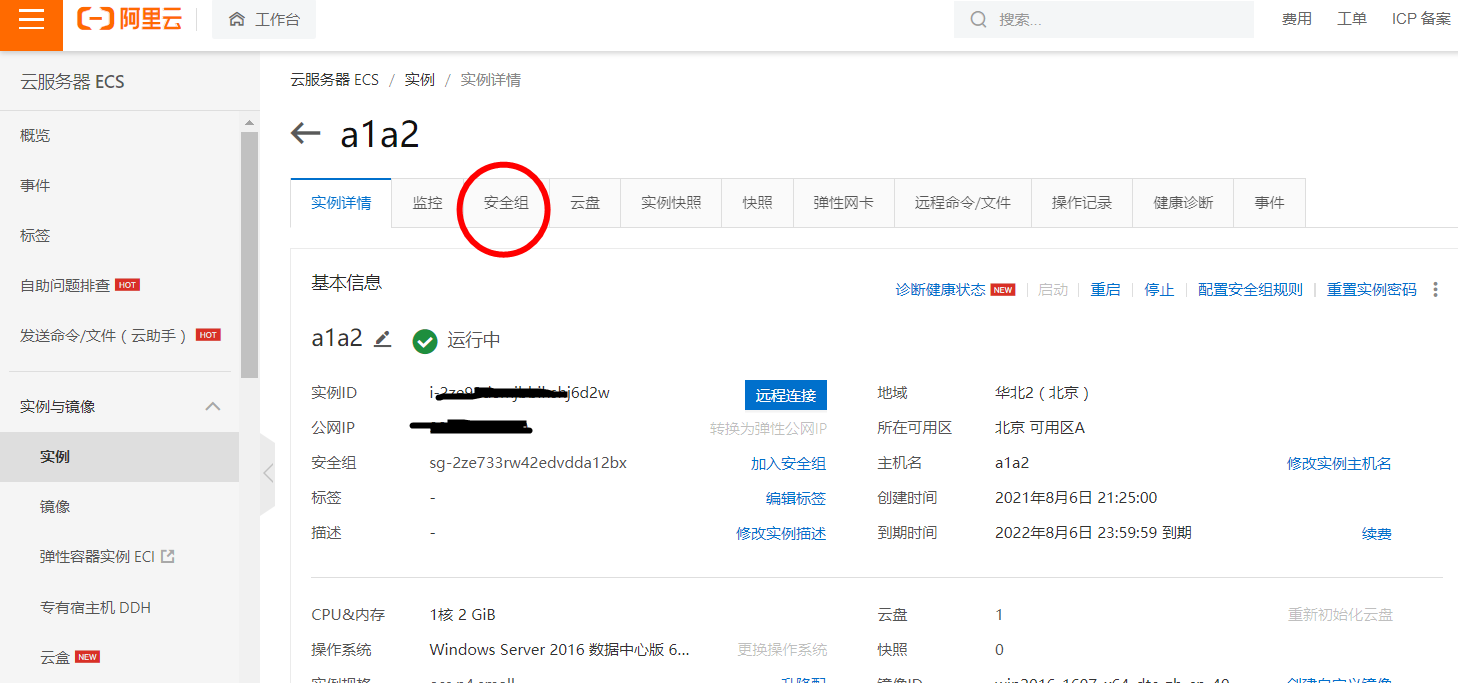Open the 安全组 tab
Image resolution: width=1458 pixels, height=683 pixels.
point(506,203)
